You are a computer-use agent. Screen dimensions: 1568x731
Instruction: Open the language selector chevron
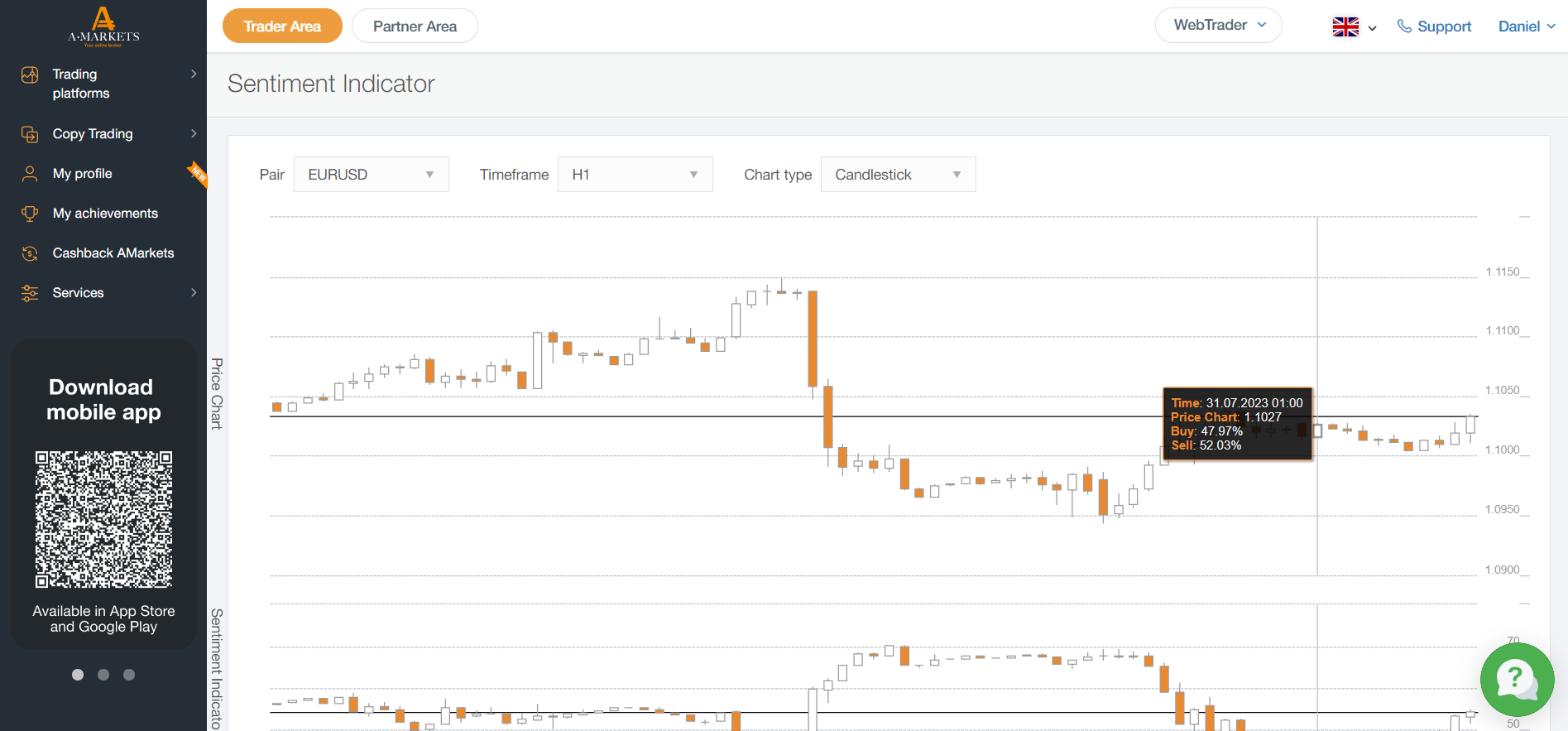tap(1372, 28)
